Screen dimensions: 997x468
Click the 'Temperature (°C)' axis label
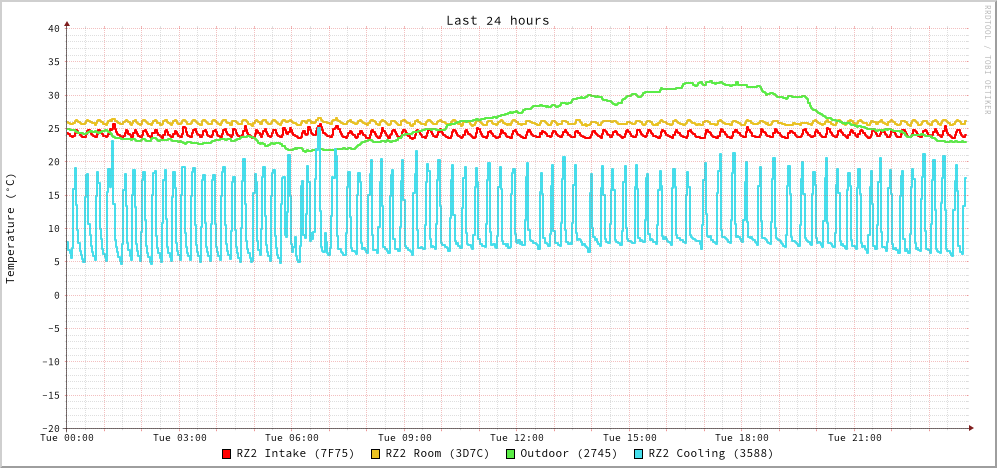point(11,228)
